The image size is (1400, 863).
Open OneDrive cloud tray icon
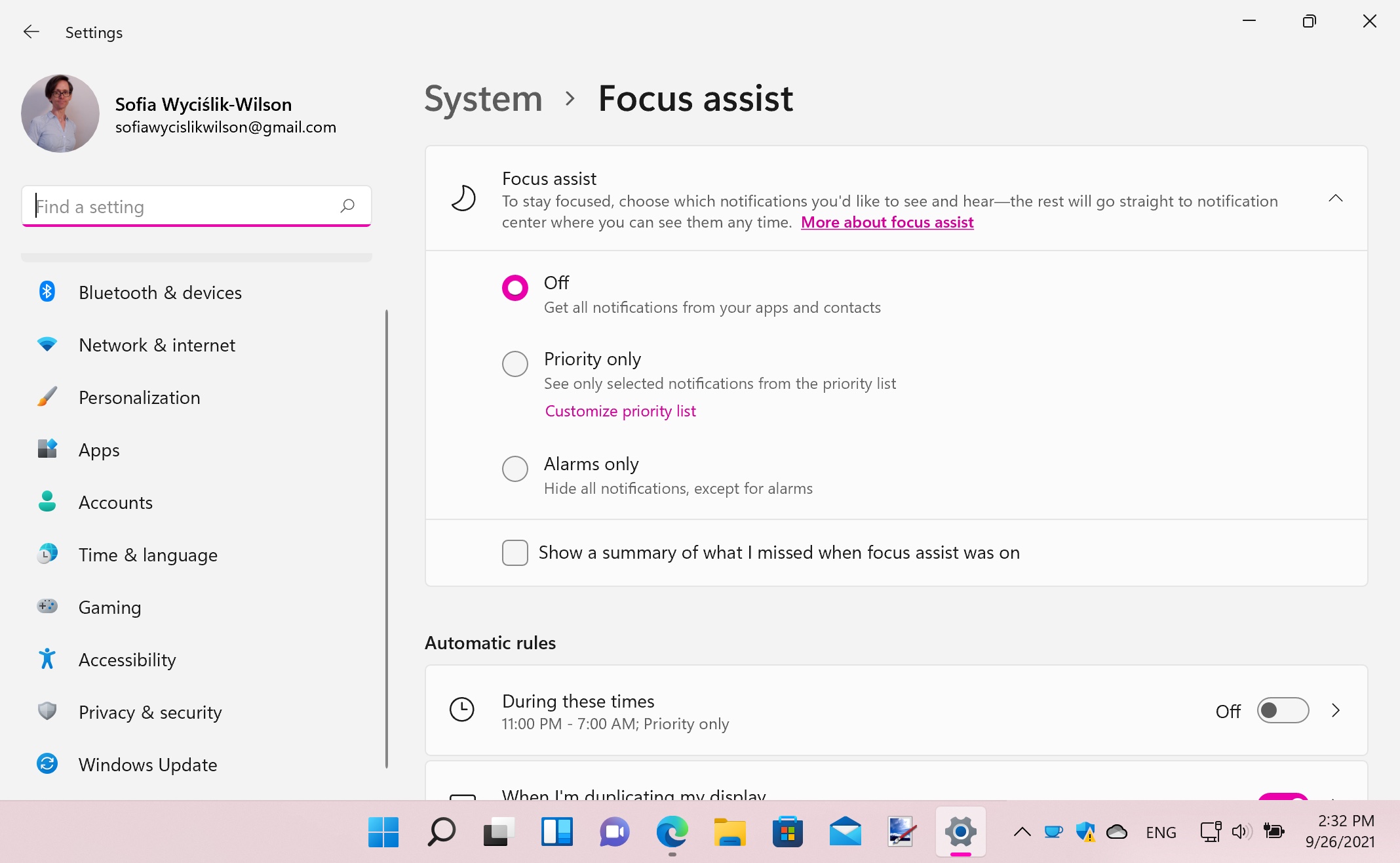click(1116, 832)
